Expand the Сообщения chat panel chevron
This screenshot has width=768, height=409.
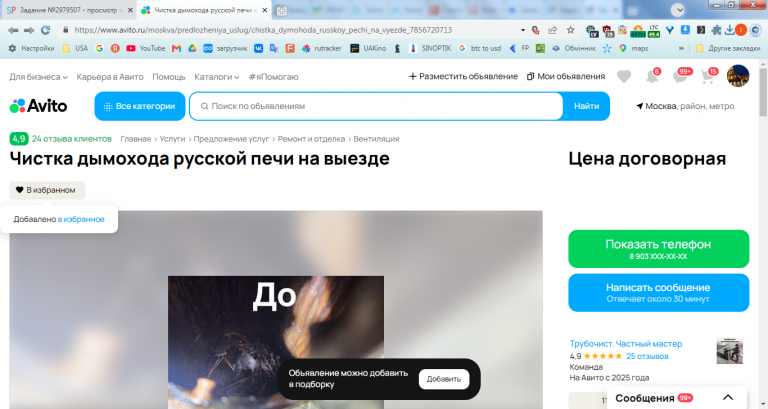[x=728, y=398]
